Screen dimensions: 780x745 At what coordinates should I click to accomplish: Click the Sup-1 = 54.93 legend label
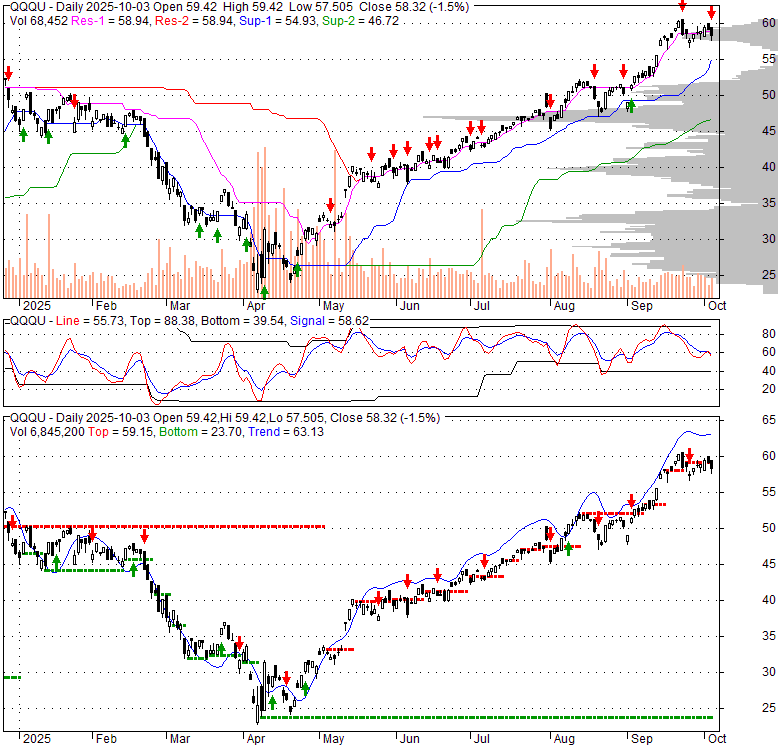[278, 21]
